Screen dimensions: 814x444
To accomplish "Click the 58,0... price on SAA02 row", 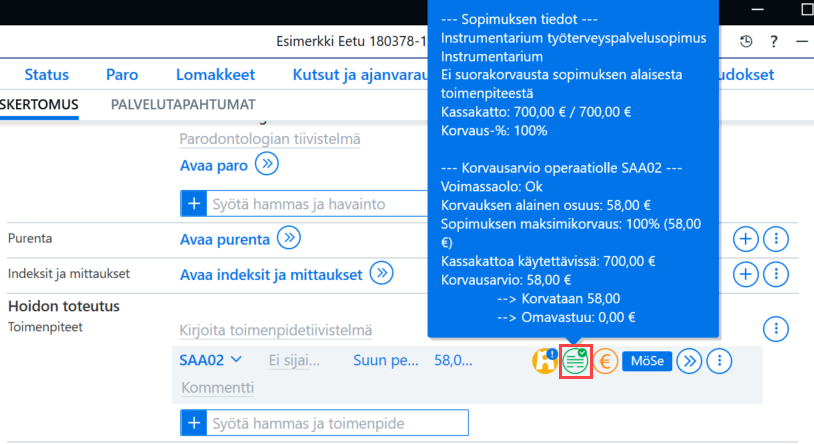I will [453, 360].
